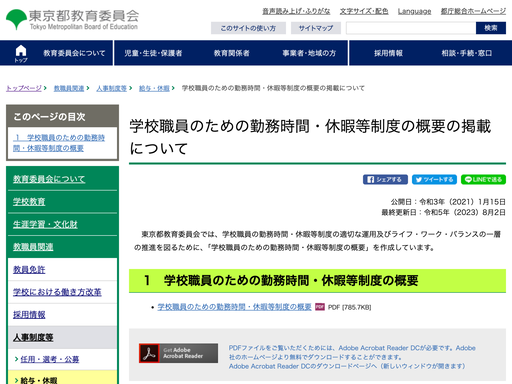Download 学校職員のための勤務時間・休暇等制度の概要 PDF link
512x384 pixels.
tap(234, 307)
